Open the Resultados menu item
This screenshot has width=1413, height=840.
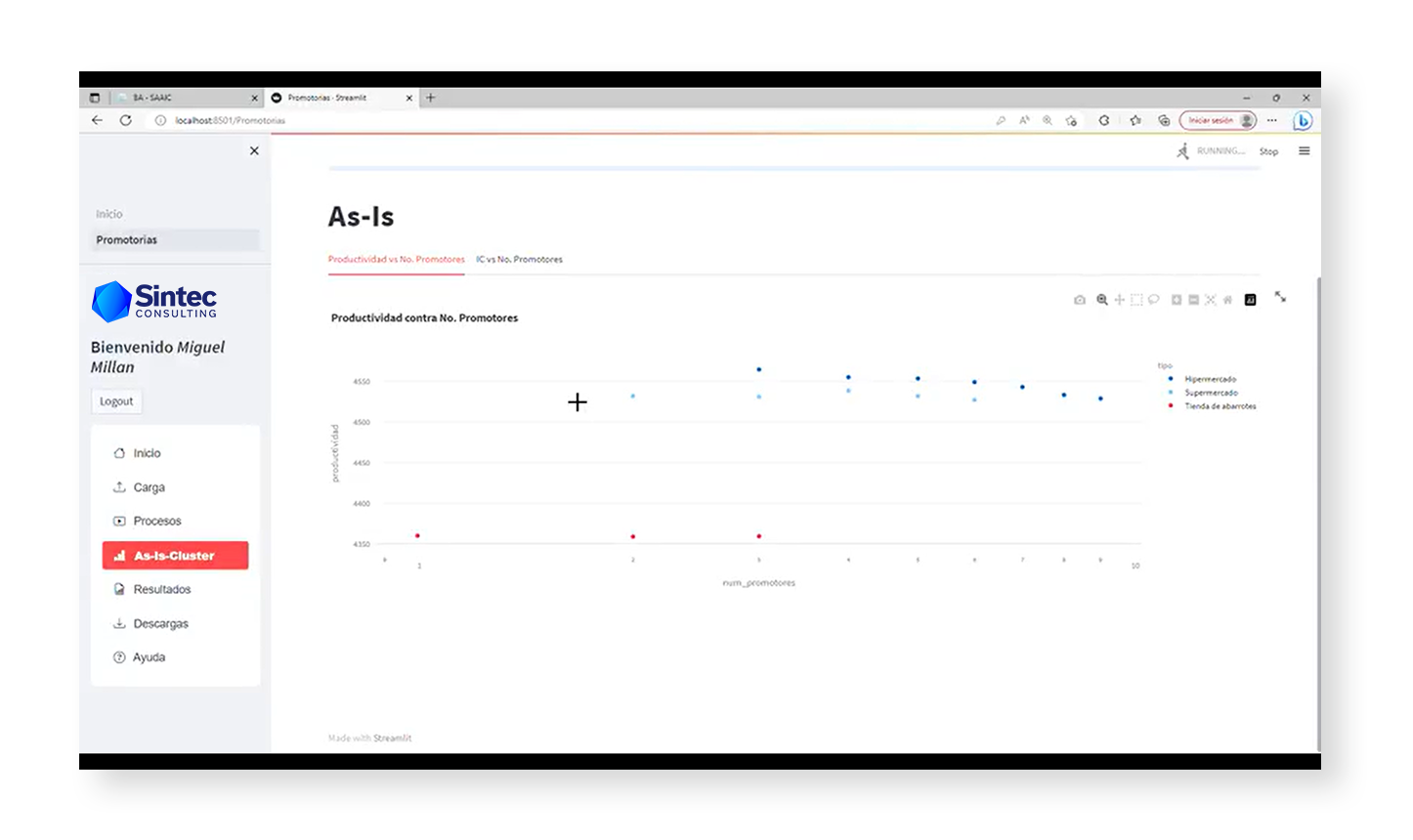pyautogui.click(x=175, y=589)
